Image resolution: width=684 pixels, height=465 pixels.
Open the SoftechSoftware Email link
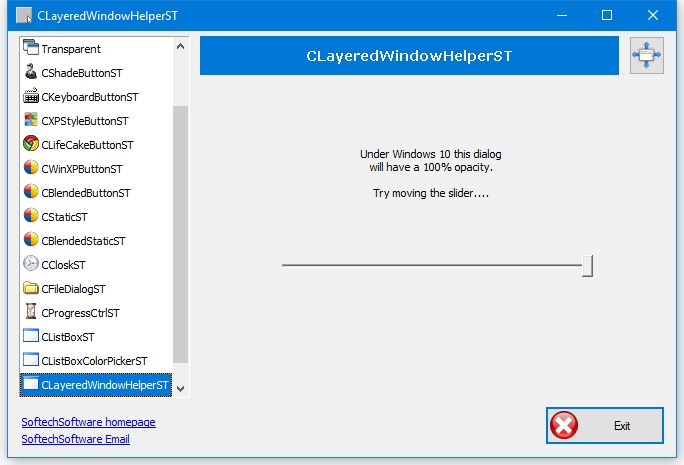(75, 439)
